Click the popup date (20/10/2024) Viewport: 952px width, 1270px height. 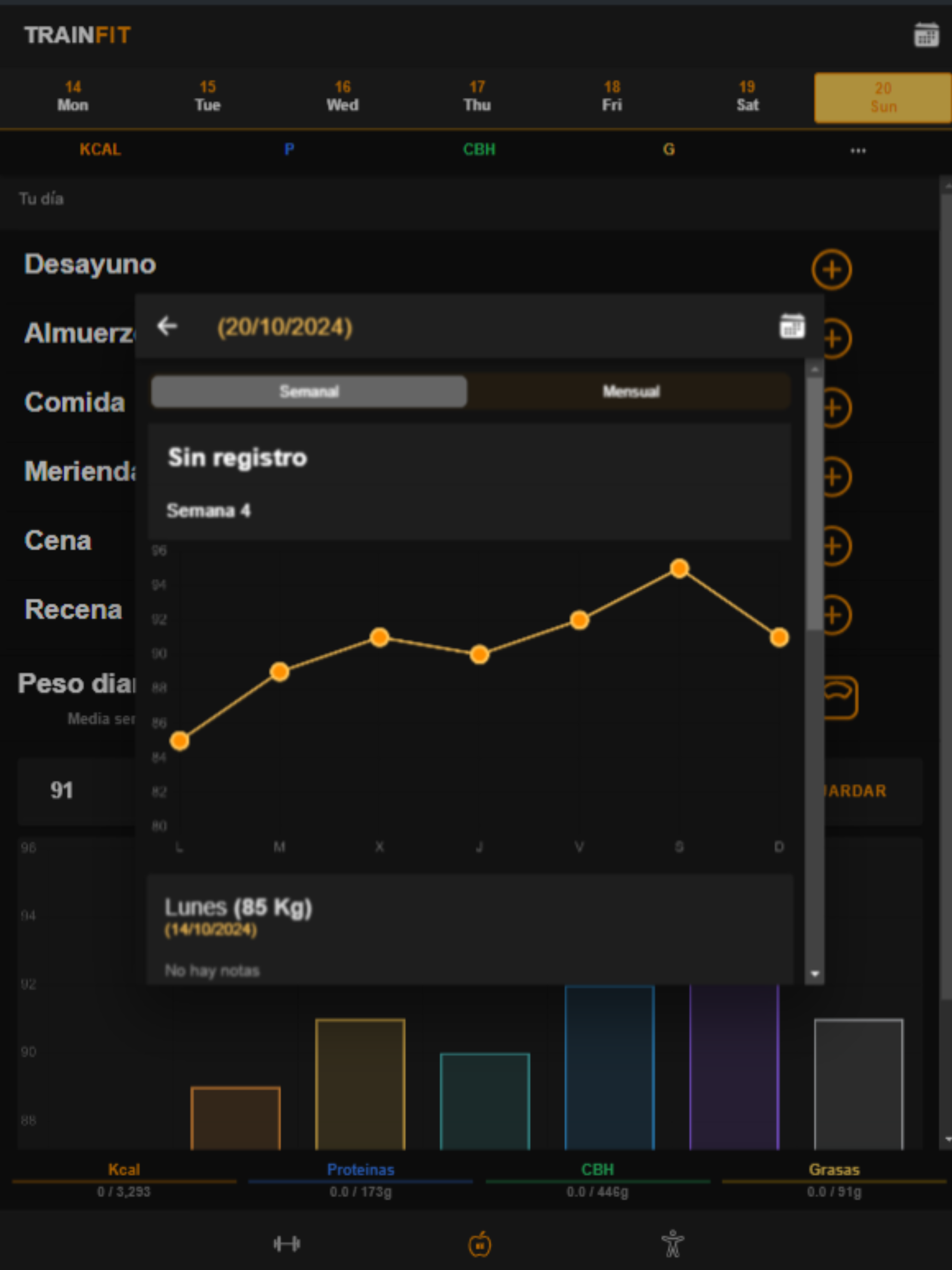(285, 327)
